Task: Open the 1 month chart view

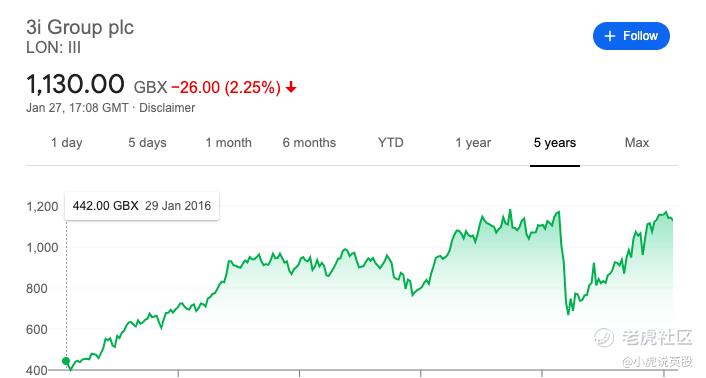Action: click(228, 143)
